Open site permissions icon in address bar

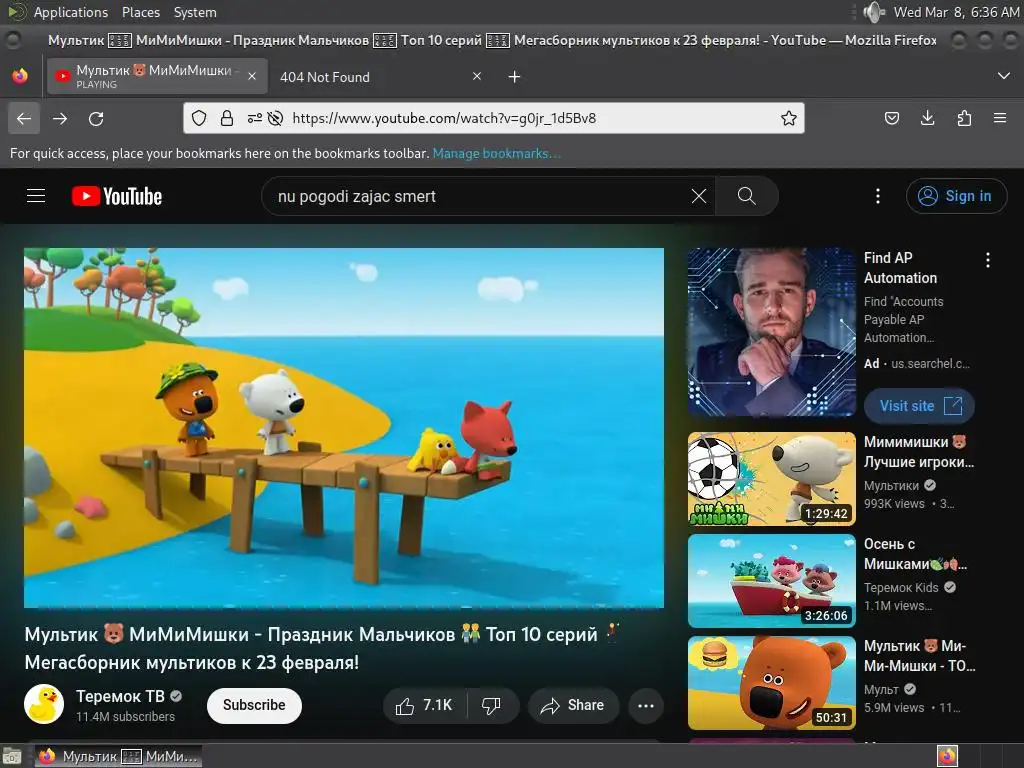point(255,118)
